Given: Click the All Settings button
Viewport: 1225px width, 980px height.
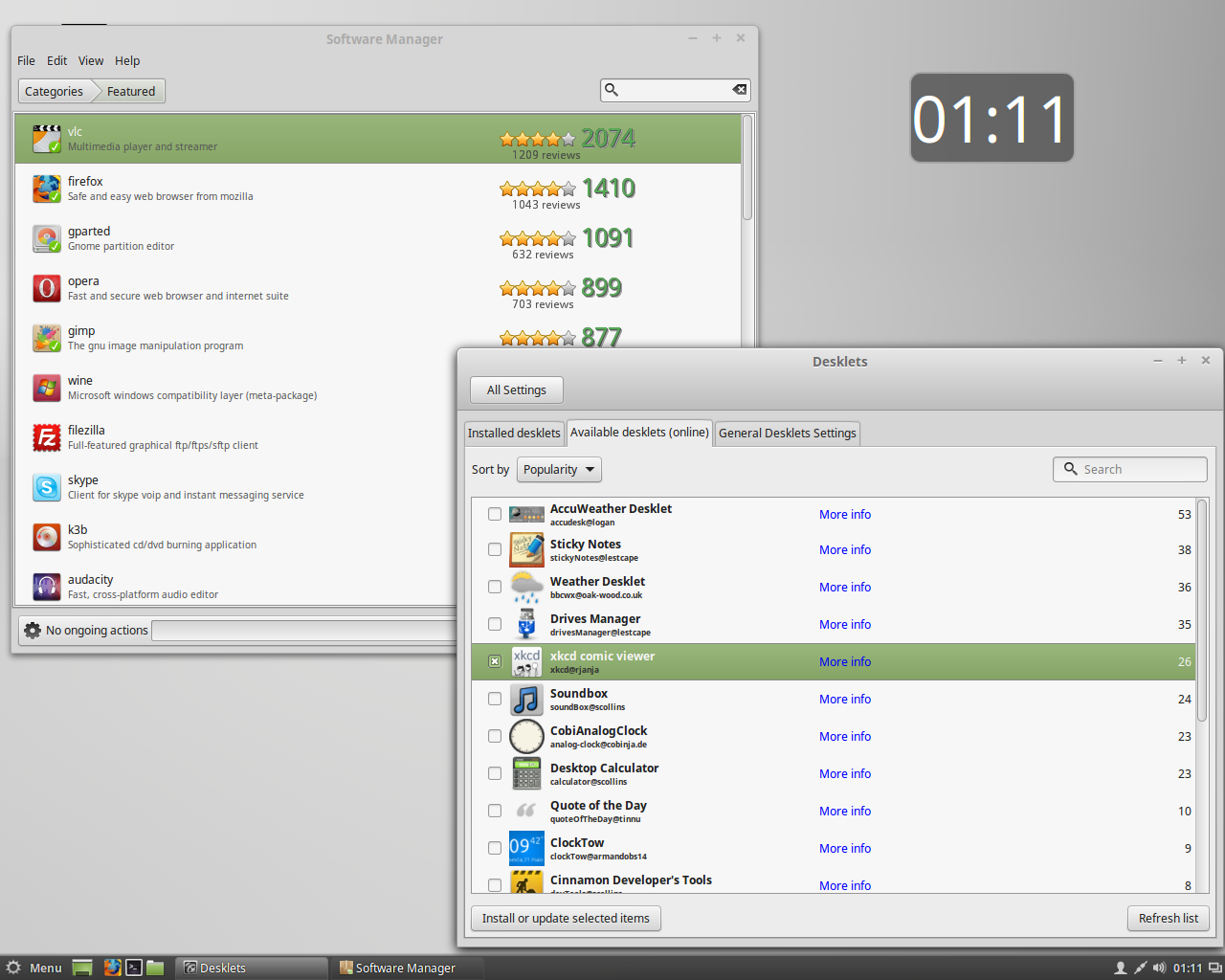Looking at the screenshot, I should pos(517,390).
